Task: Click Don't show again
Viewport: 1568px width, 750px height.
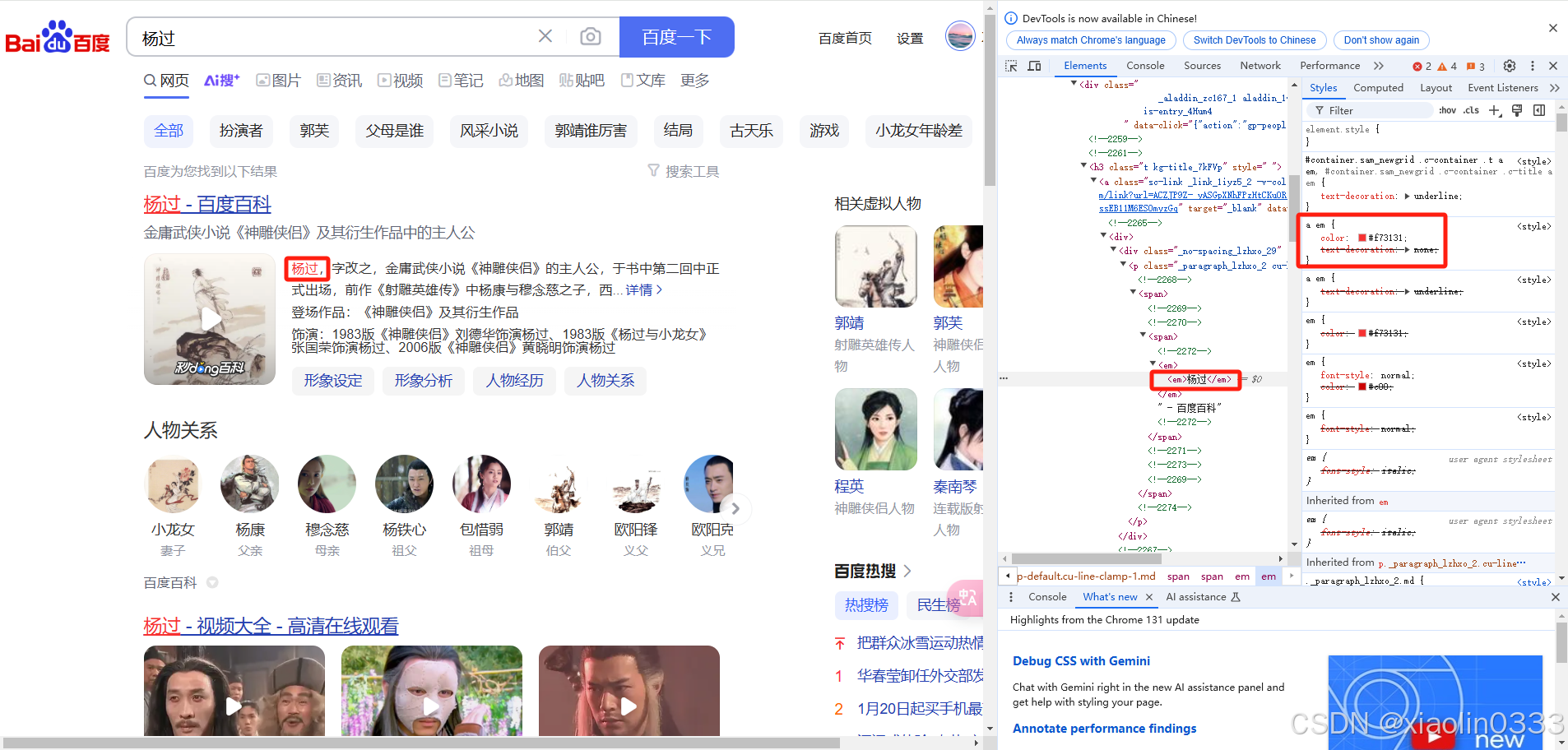Action: 1381,40
